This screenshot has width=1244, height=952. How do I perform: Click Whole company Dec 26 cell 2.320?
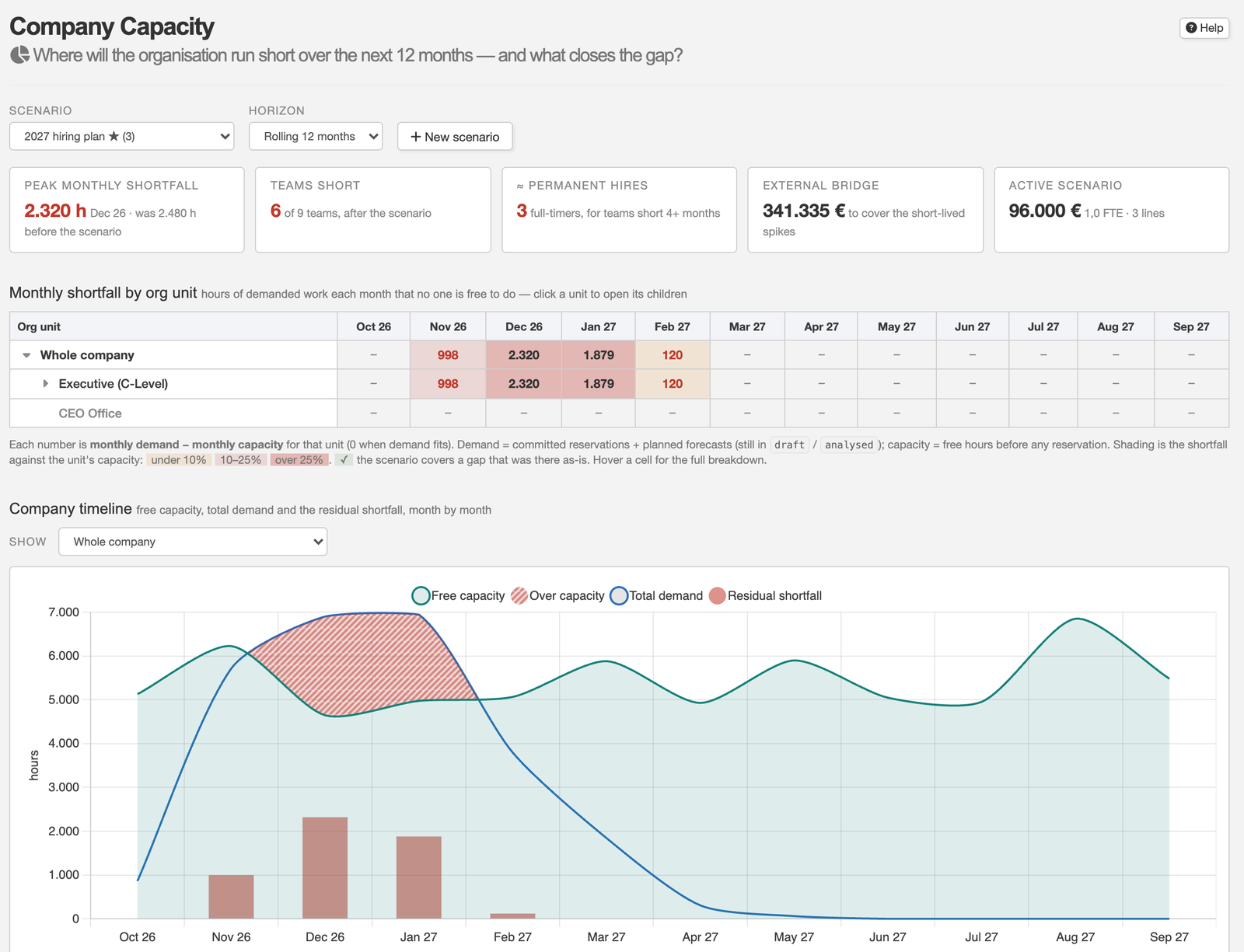point(524,355)
